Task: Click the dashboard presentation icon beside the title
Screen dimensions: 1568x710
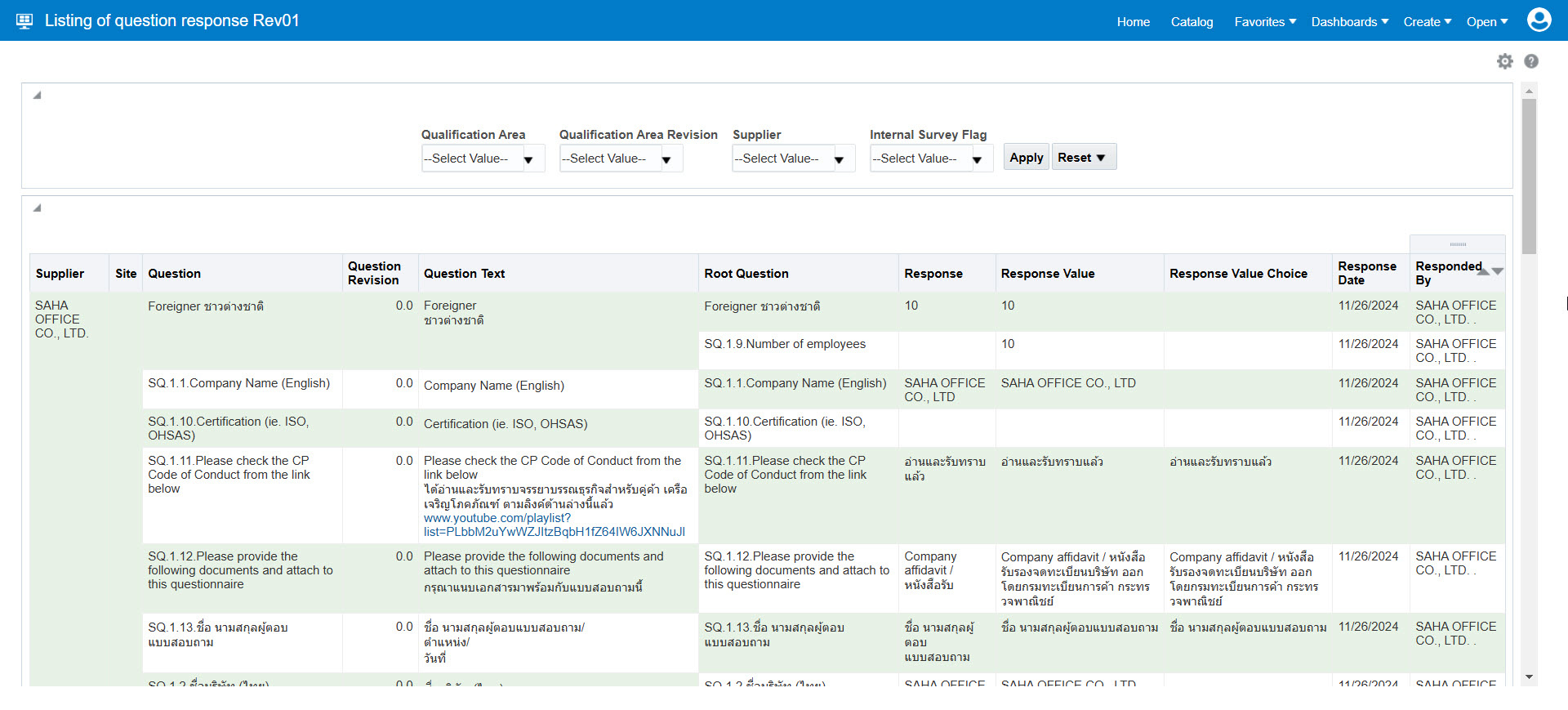Action: (x=24, y=21)
